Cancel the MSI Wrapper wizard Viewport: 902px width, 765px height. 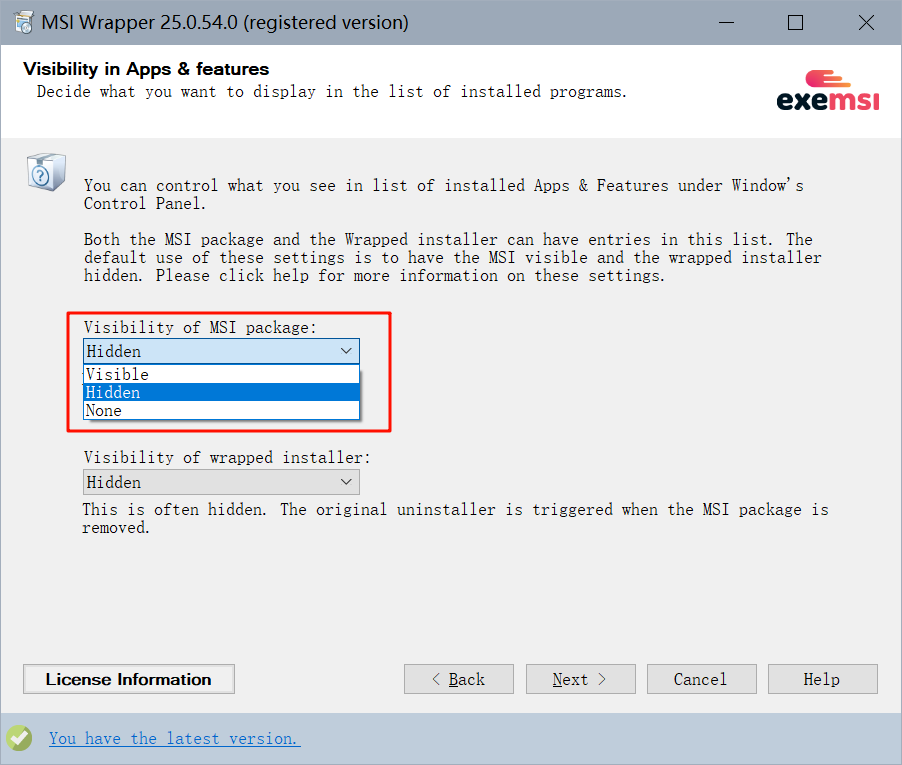(700, 679)
